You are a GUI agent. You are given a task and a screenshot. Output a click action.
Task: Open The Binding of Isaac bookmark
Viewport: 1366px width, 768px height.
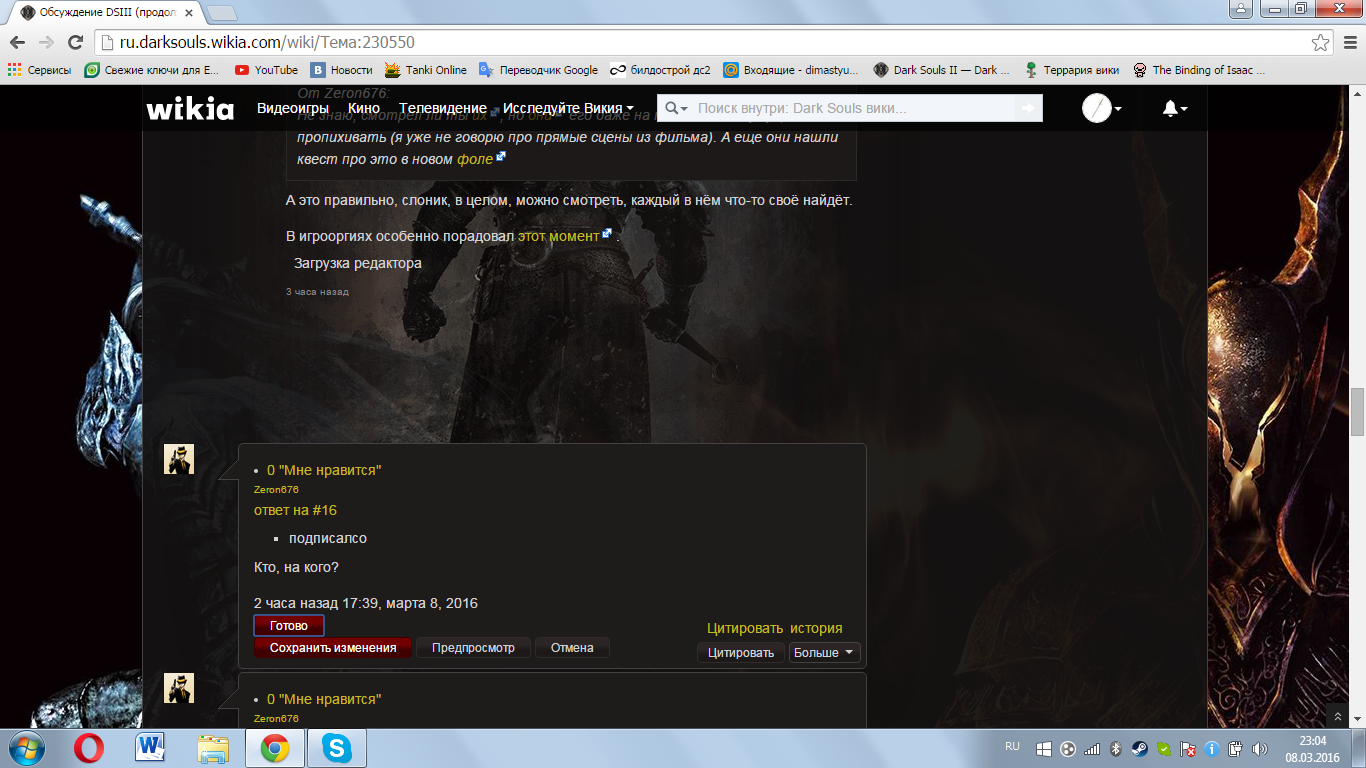[1199, 70]
